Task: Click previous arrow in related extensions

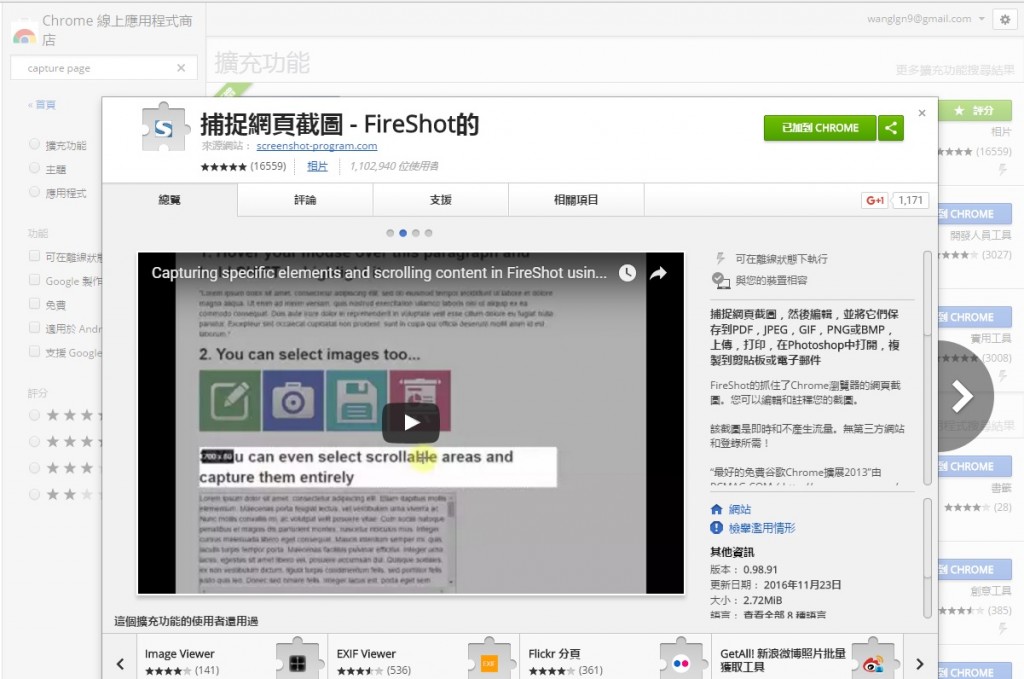Action: coord(120,664)
